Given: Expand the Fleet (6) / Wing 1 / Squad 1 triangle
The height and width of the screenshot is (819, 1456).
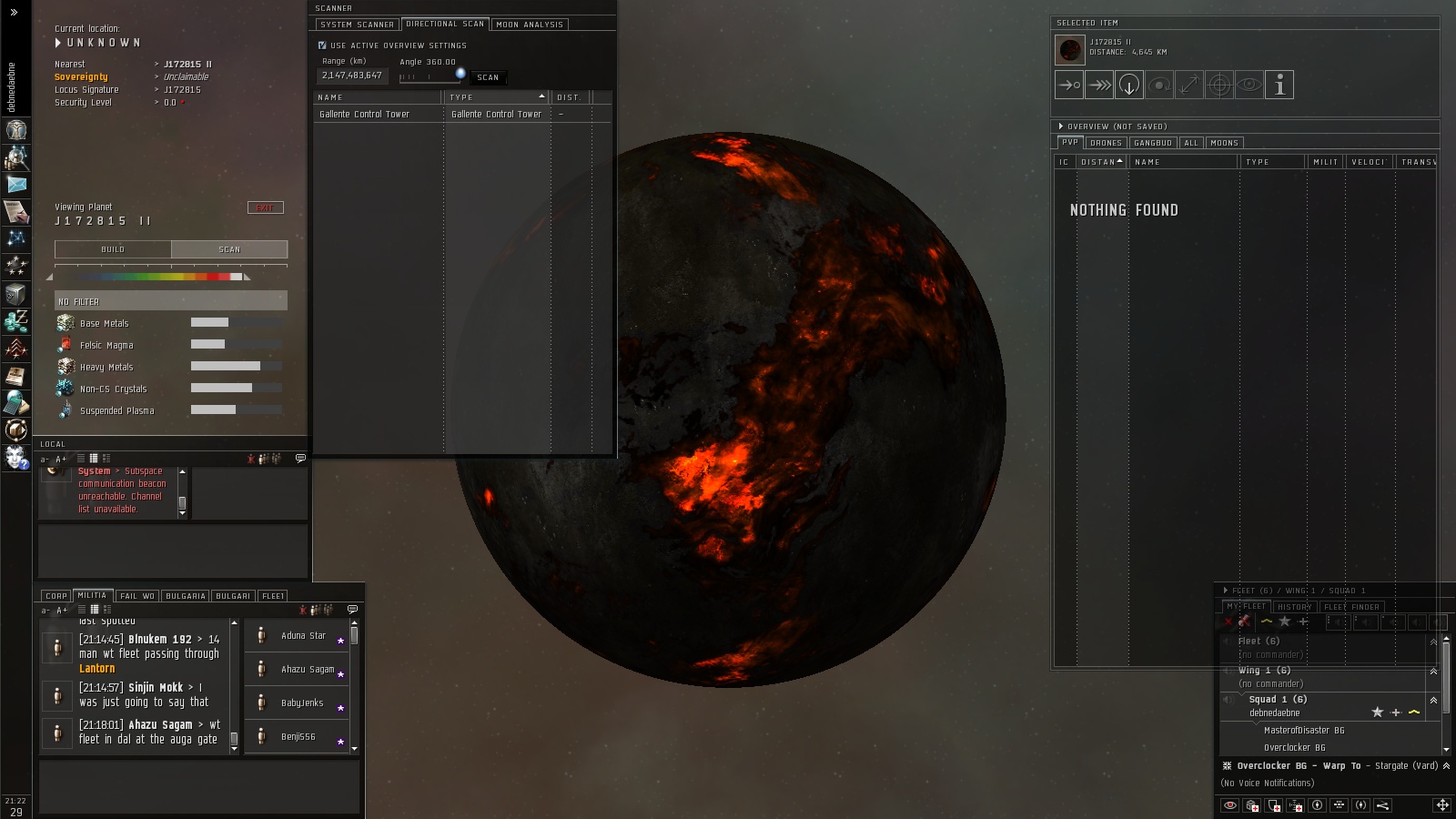Looking at the screenshot, I should coord(1226,591).
